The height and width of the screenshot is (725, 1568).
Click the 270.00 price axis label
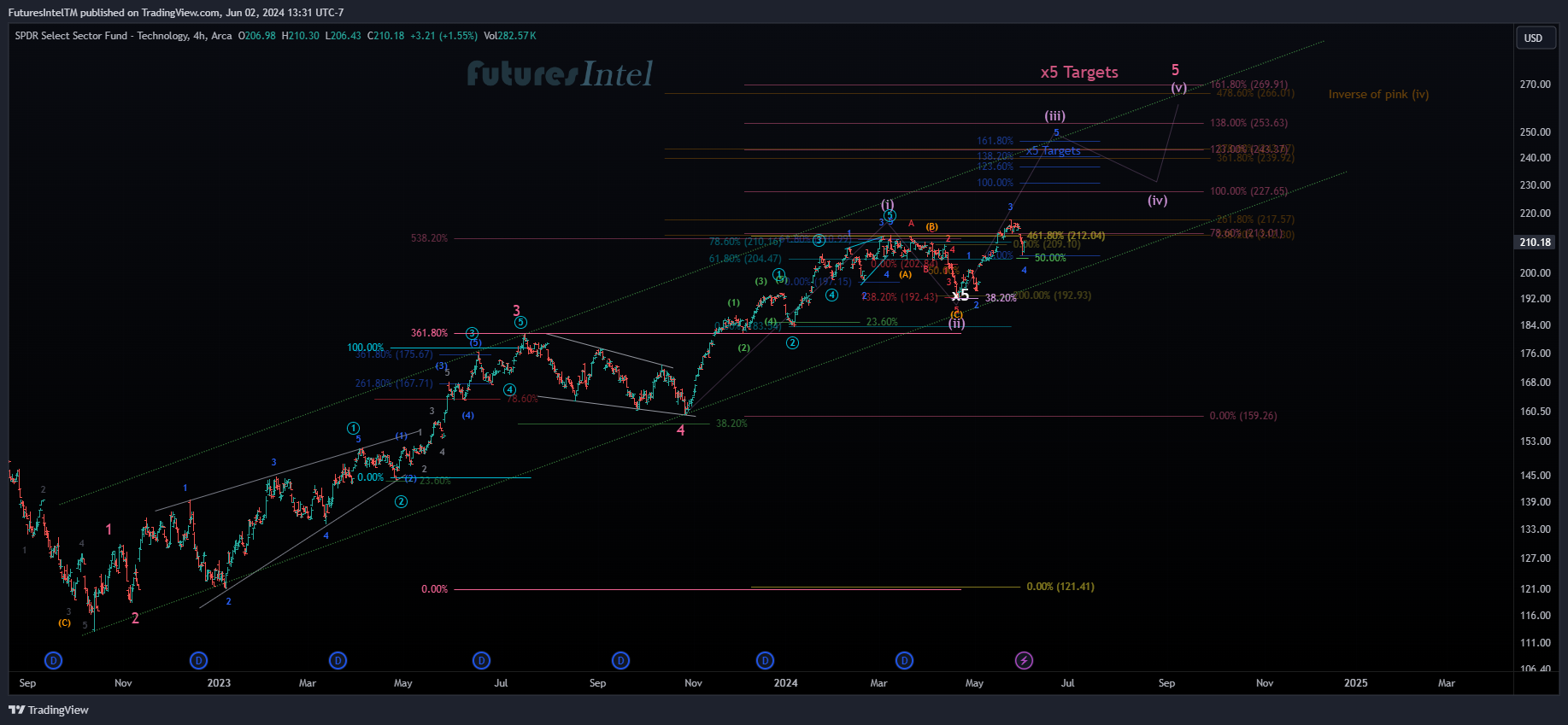1535,85
